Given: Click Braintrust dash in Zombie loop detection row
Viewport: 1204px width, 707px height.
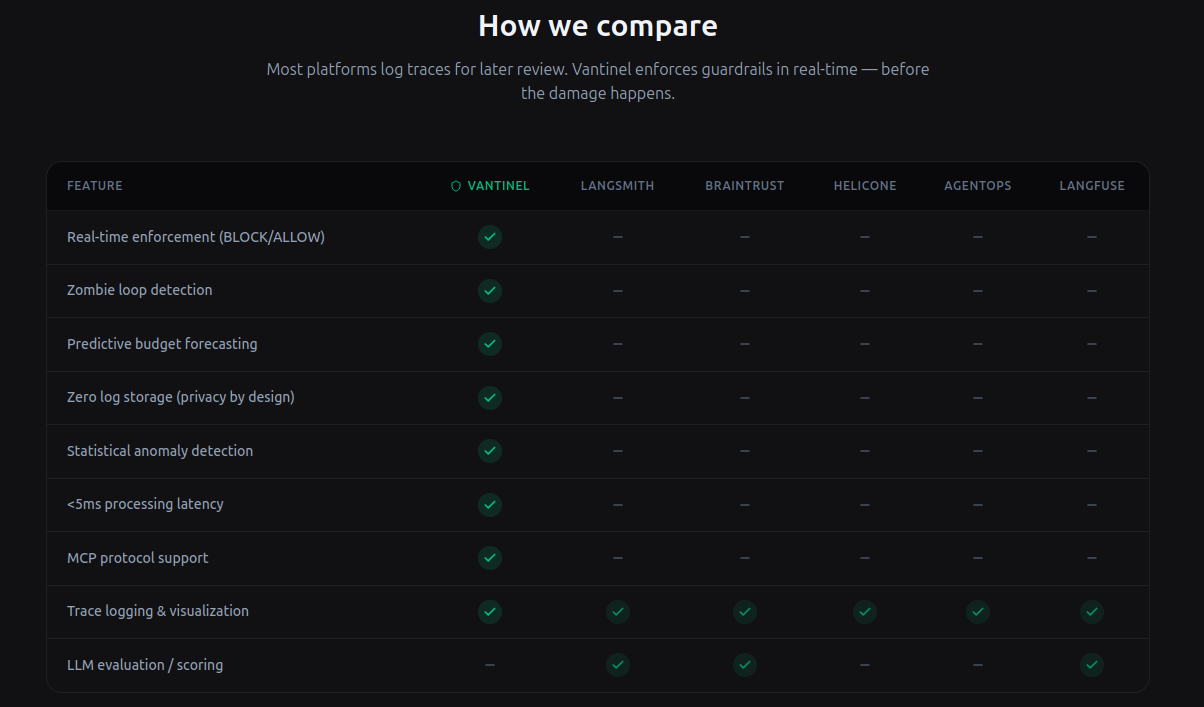Looking at the screenshot, I should pos(745,291).
